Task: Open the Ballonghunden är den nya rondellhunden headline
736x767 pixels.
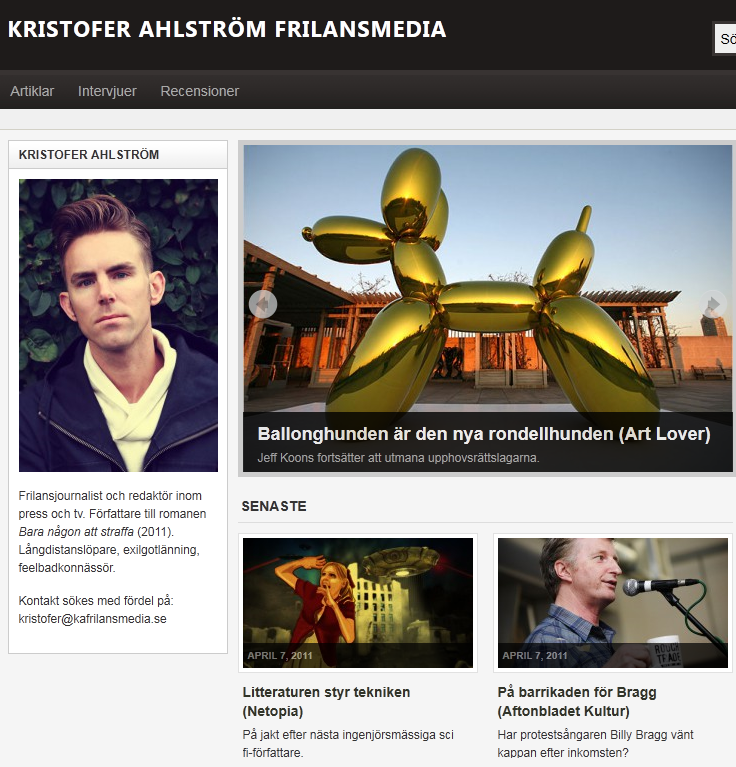Action: (484, 434)
